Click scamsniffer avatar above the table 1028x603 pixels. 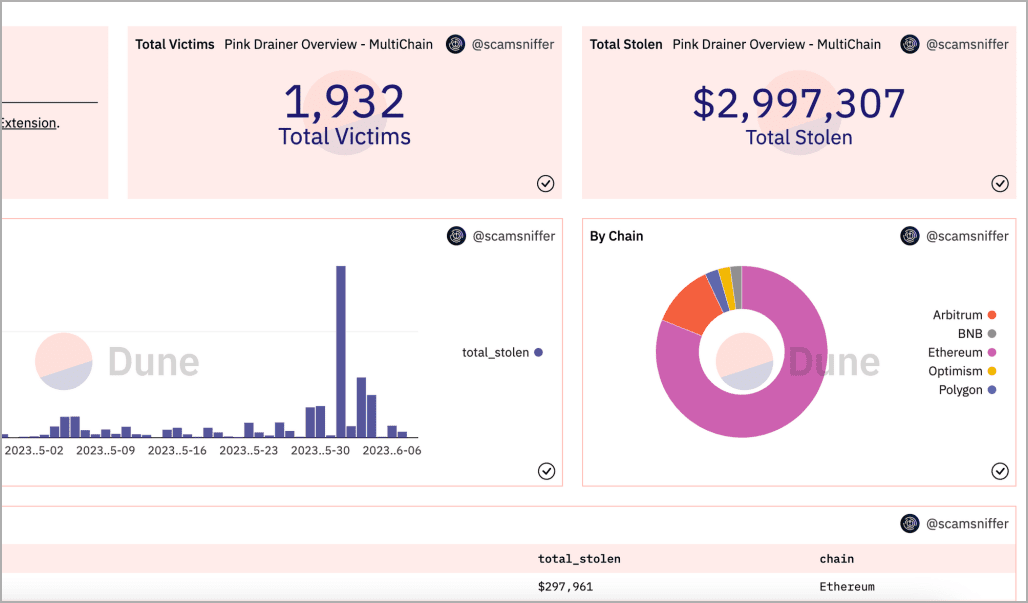click(x=910, y=522)
